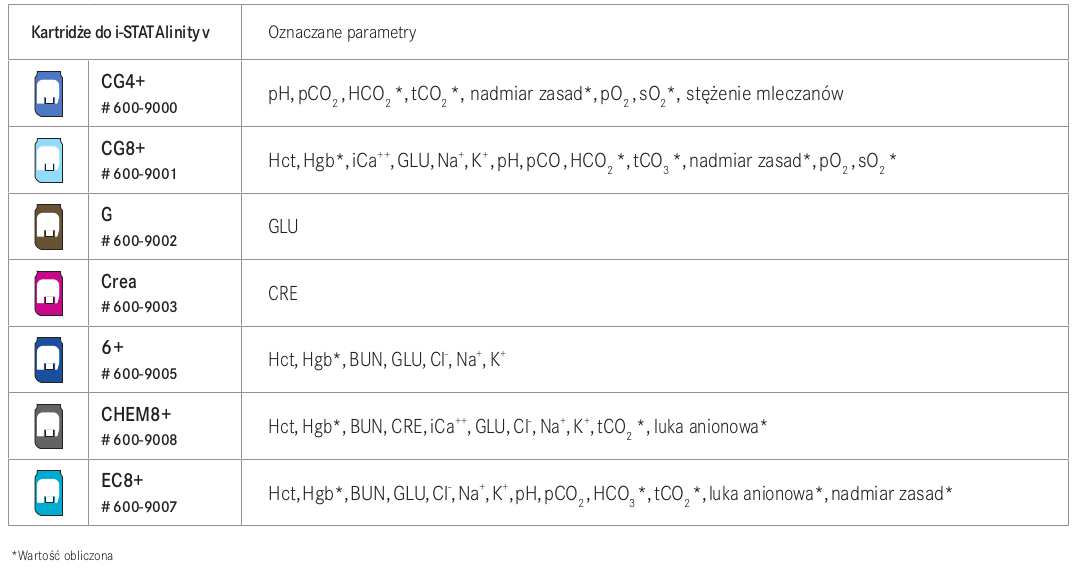Select the brown G cartridge icon

pos(49,227)
